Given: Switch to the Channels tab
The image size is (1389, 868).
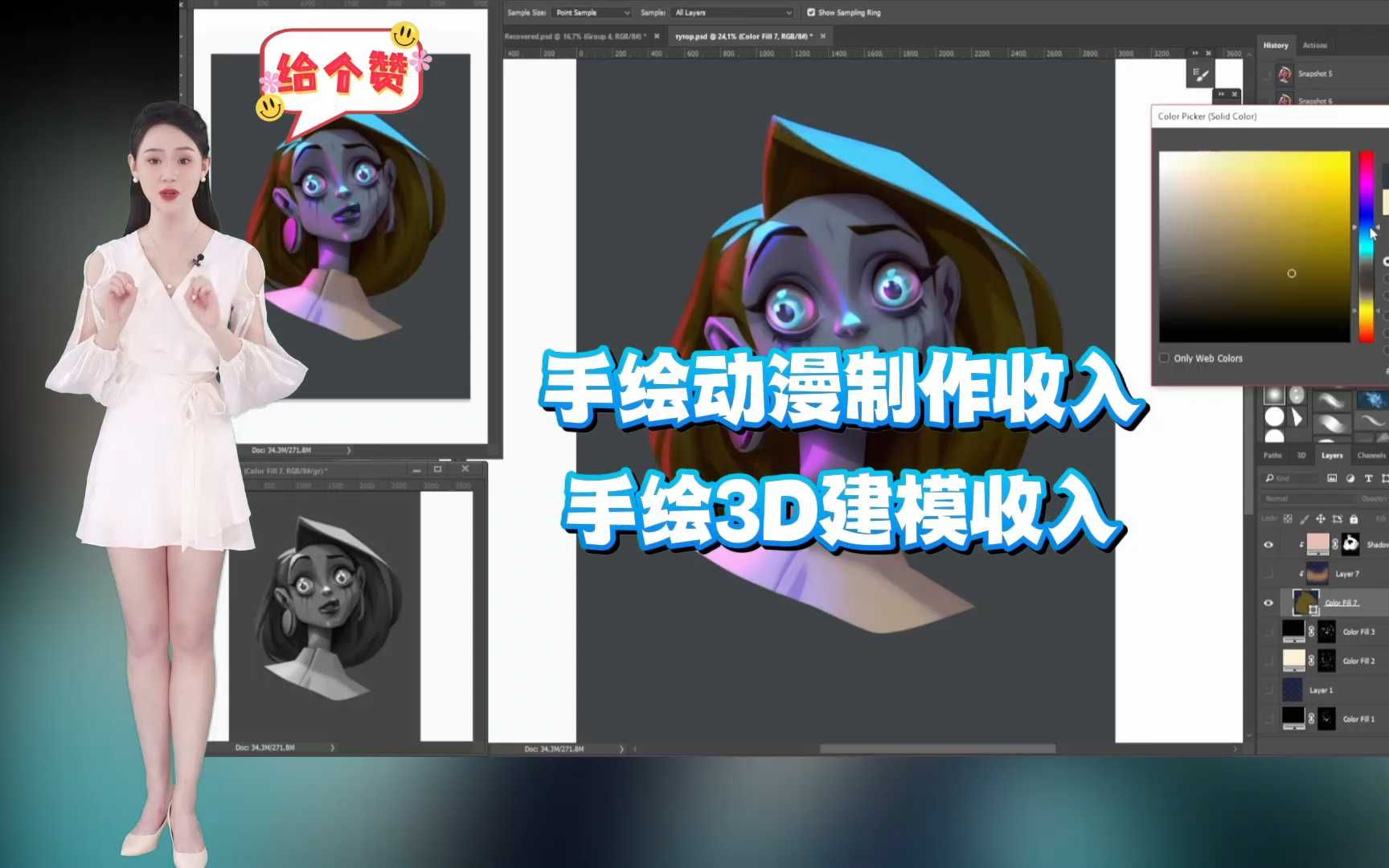Looking at the screenshot, I should coord(1371,456).
